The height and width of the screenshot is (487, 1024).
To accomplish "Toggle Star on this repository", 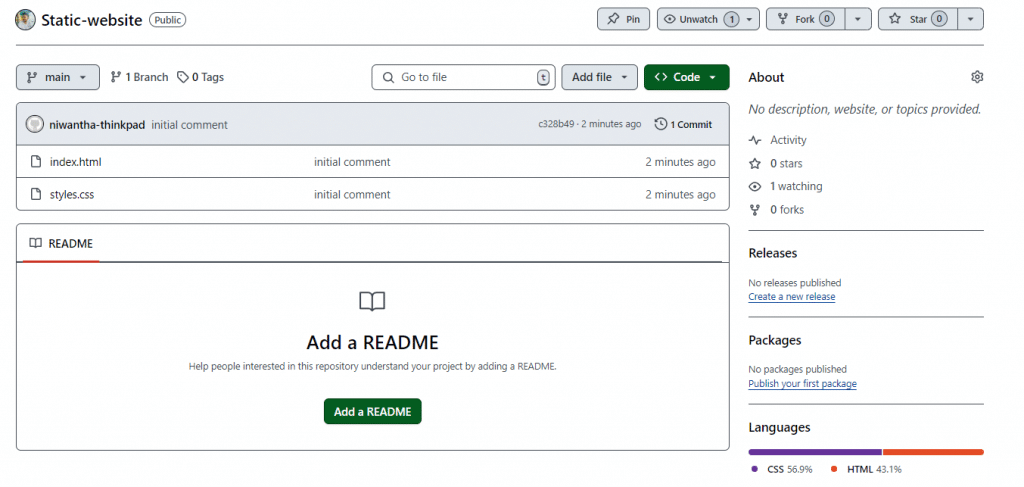I will click(917, 19).
